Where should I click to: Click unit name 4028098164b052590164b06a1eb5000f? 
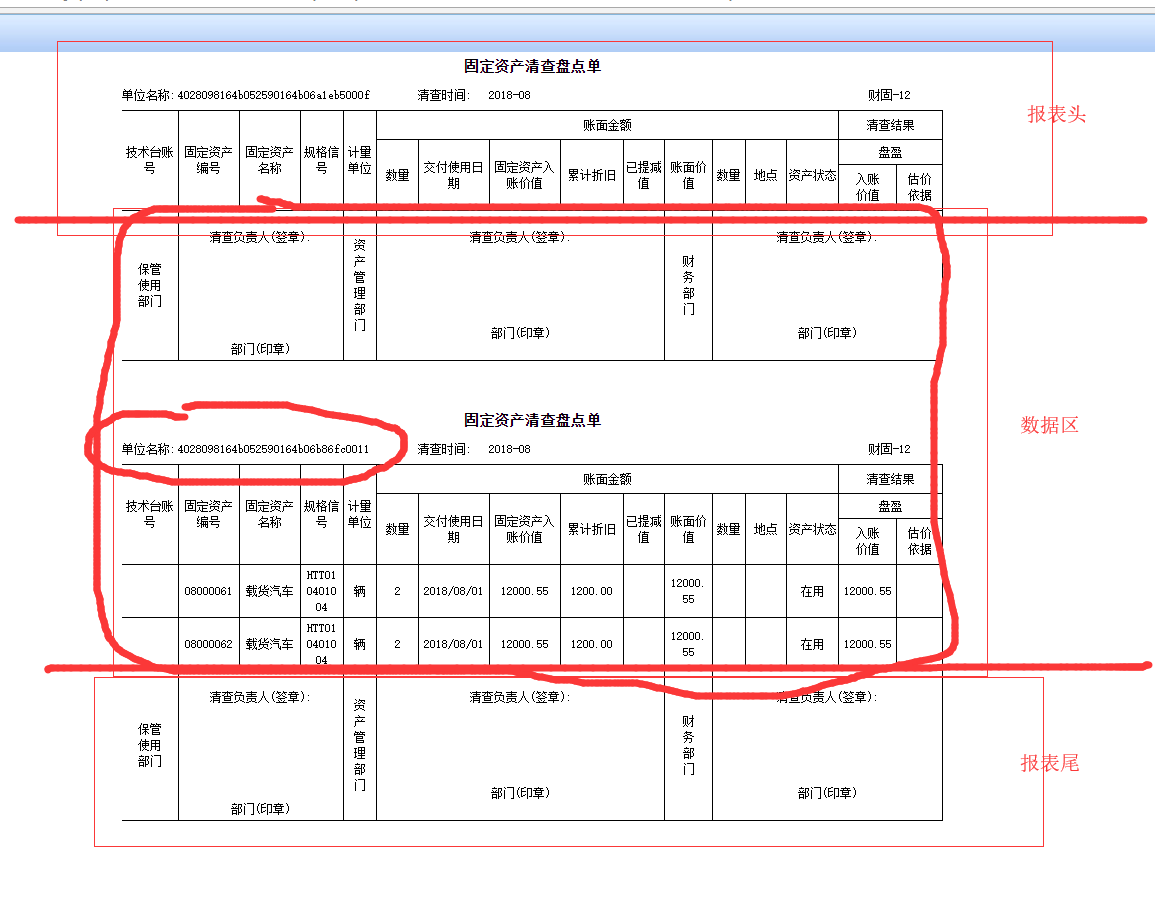273,95
